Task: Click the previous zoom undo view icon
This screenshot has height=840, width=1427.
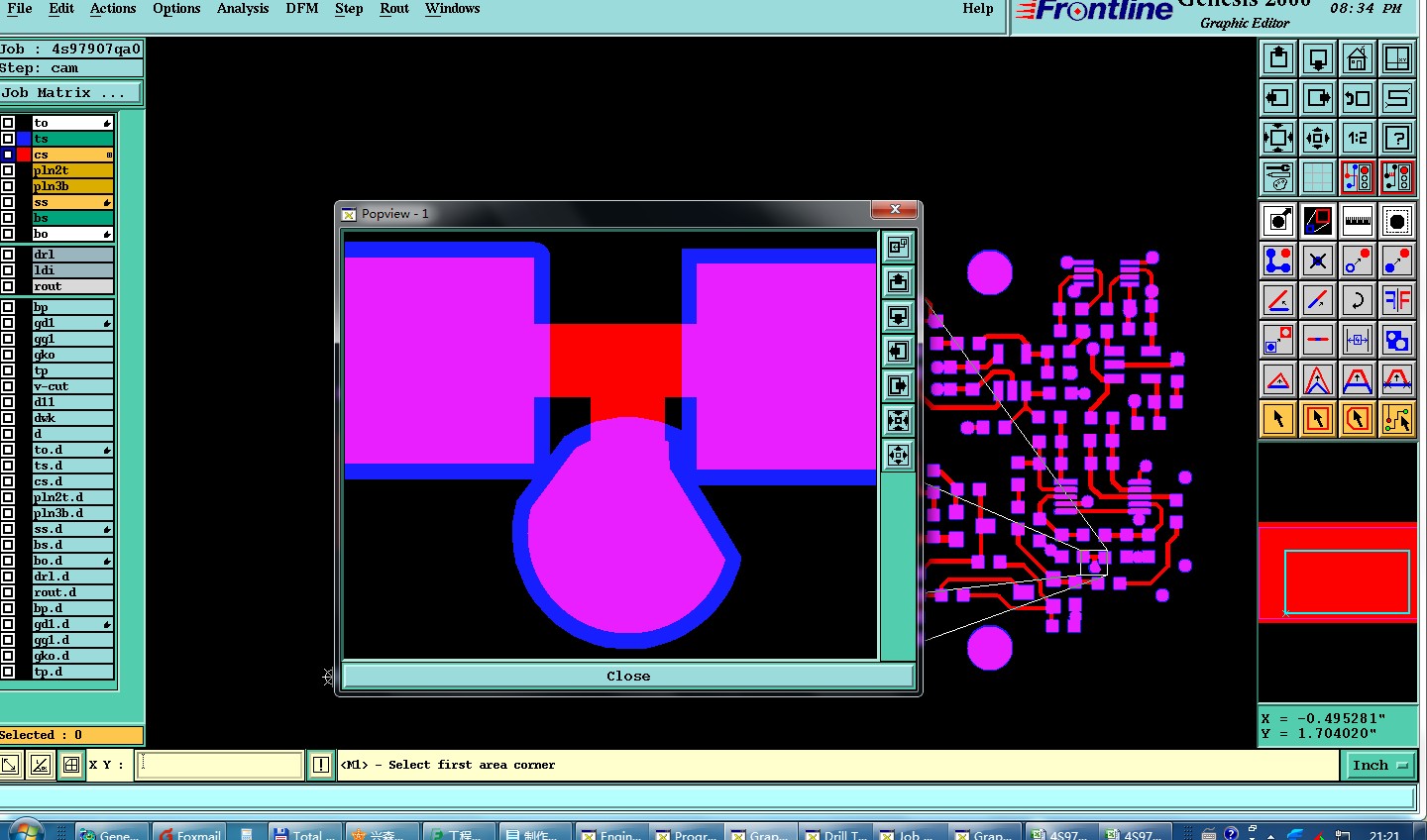Action: (x=1358, y=98)
